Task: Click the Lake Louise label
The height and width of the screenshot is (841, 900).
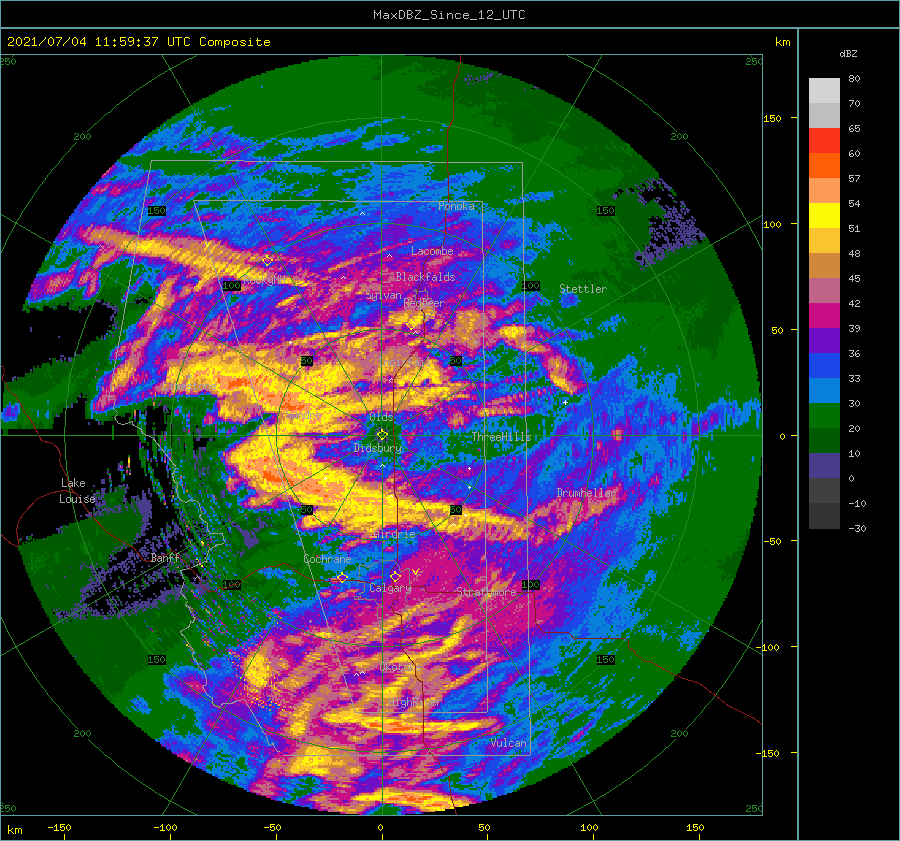Action: tap(77, 491)
